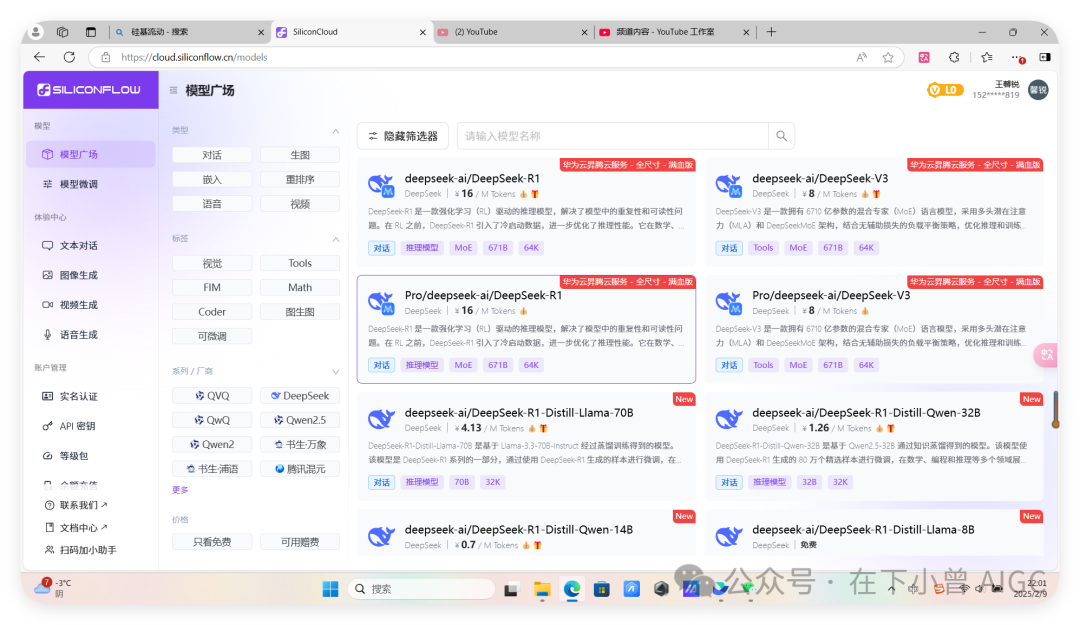Screen dimensions: 1080x625
Task: Select the 可微调 tag filter
Action: pos(212,336)
